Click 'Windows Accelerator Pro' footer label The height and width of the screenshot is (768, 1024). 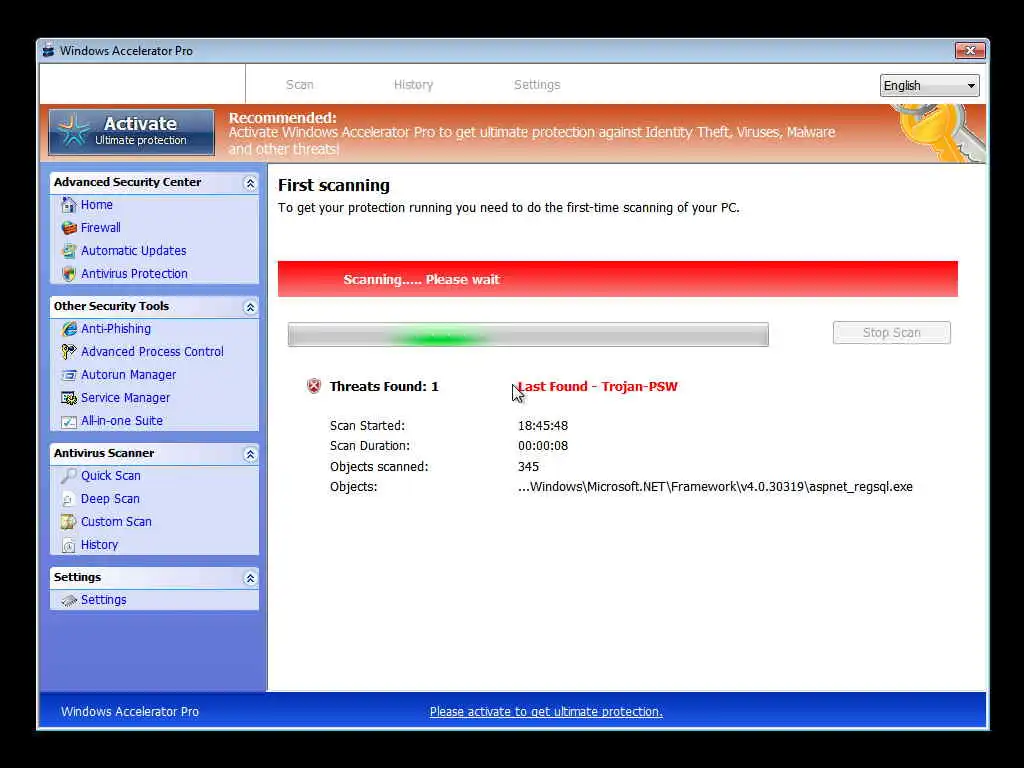coord(130,712)
